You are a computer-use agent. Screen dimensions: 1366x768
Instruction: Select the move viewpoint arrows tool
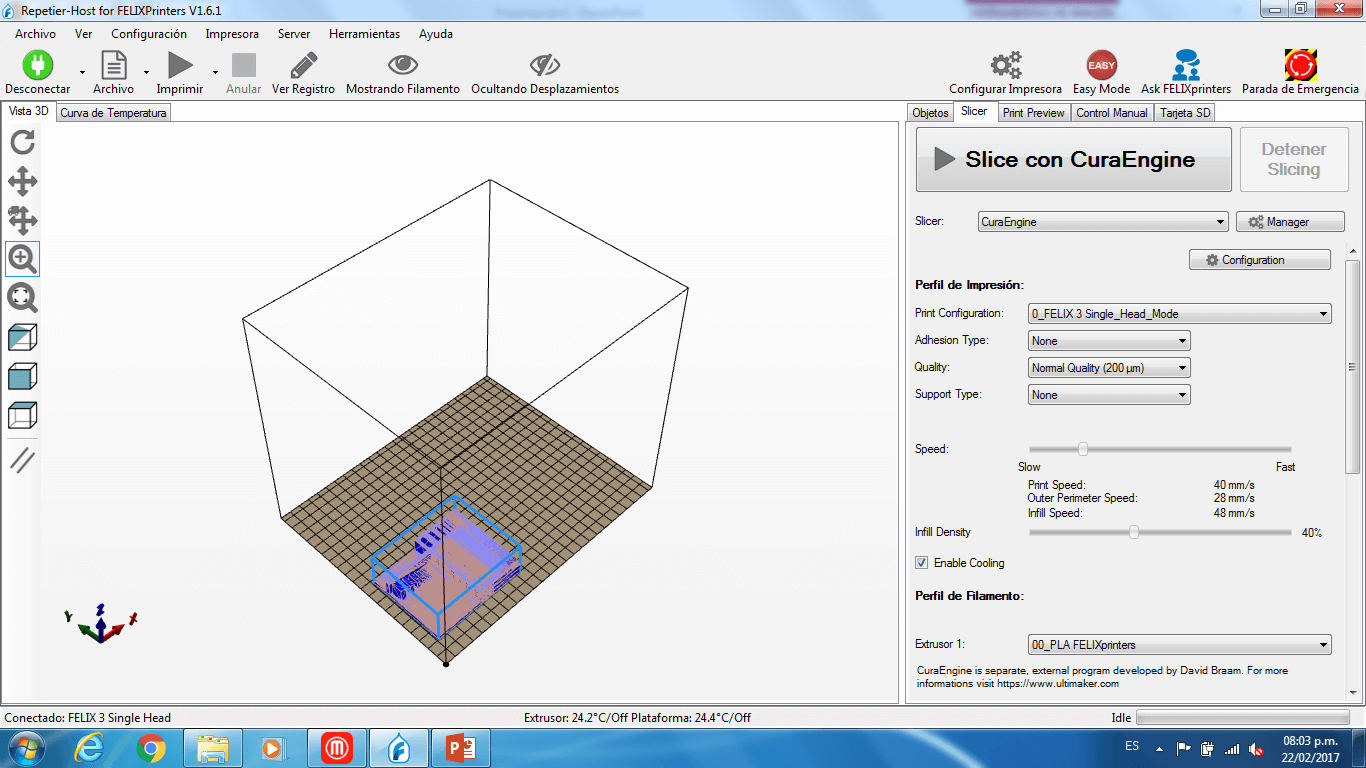tap(22, 181)
